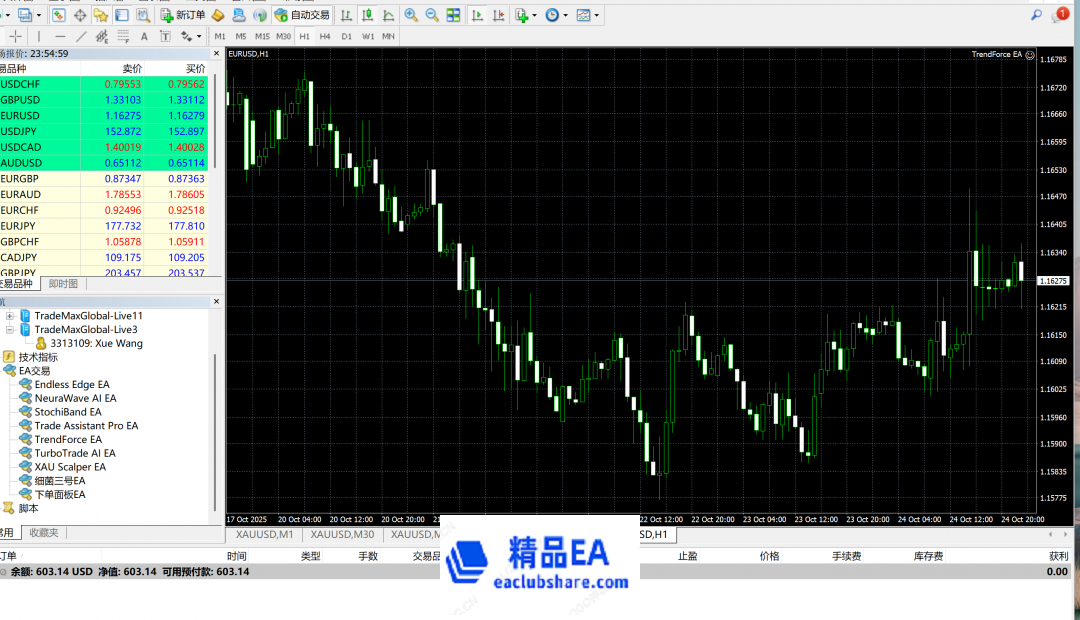Toggle the 自动交易 auto trading button
Image resolution: width=1080 pixels, height=620 pixels.
coord(301,15)
